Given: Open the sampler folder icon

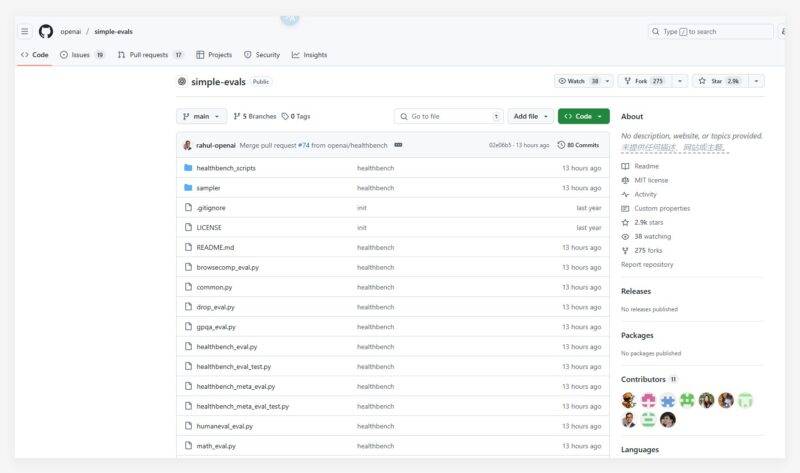Looking at the screenshot, I should (188, 188).
